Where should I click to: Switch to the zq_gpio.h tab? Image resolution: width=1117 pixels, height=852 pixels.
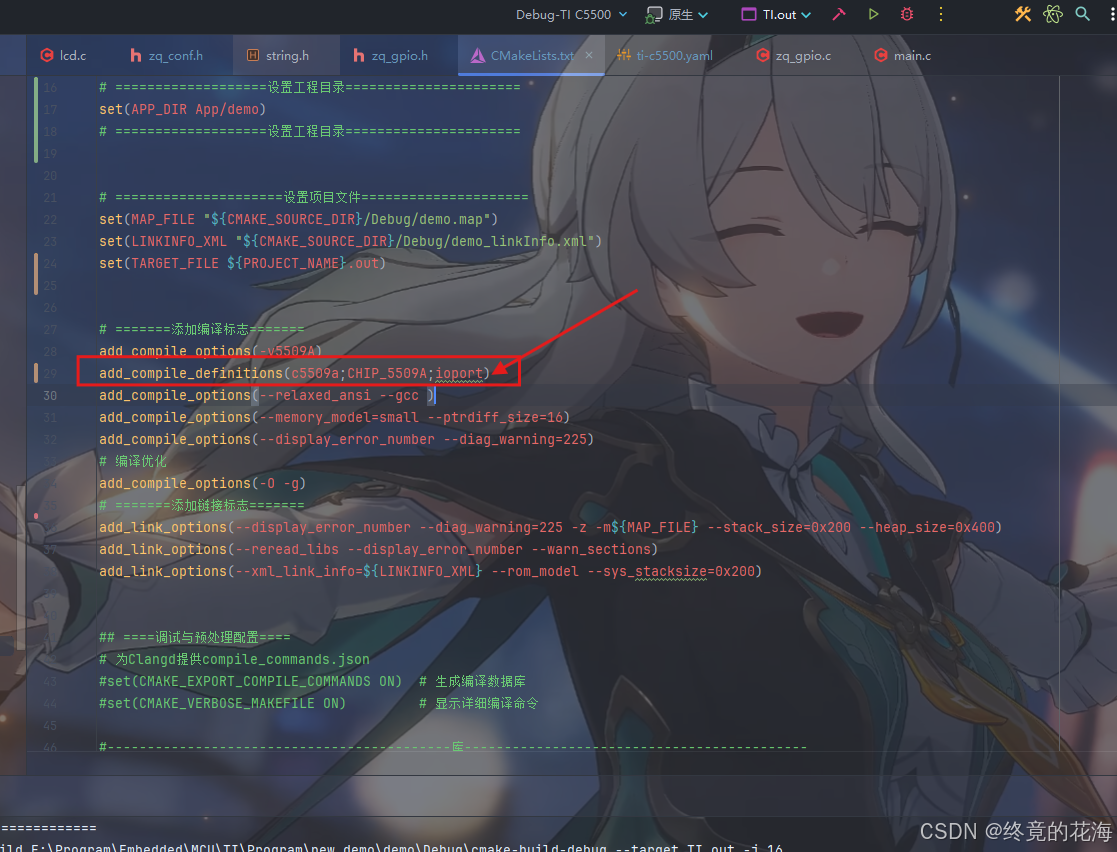point(390,56)
